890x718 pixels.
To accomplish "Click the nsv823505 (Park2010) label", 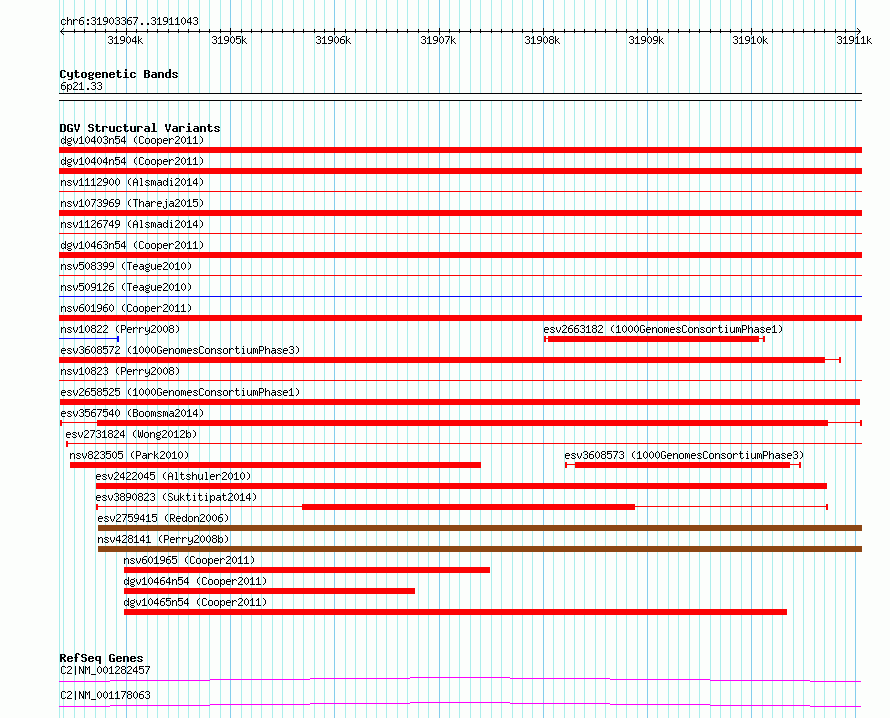I will point(129,455).
